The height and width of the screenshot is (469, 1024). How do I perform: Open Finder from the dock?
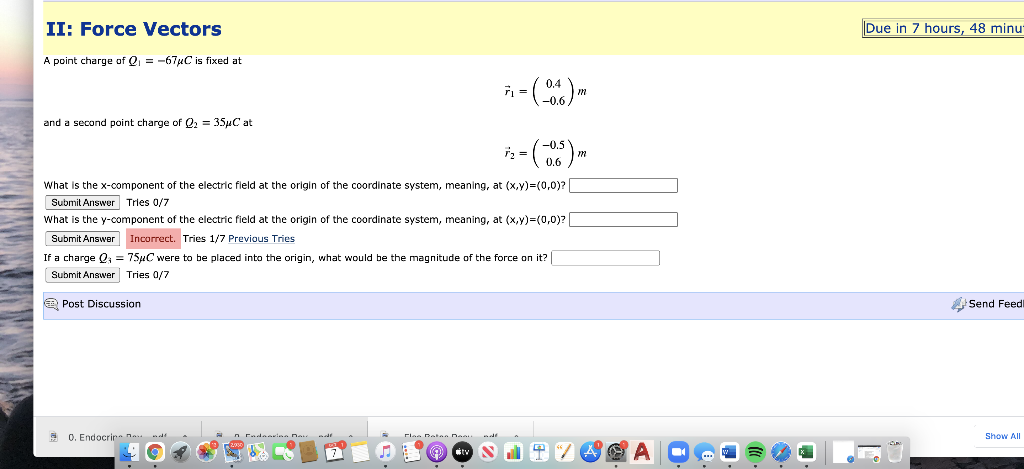point(129,452)
